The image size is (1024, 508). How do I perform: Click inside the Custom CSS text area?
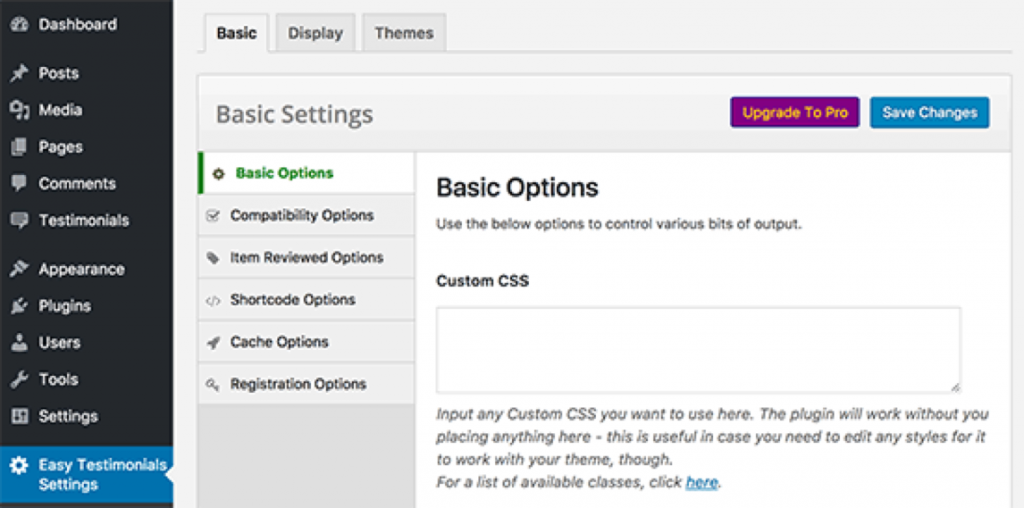pyautogui.click(x=698, y=350)
